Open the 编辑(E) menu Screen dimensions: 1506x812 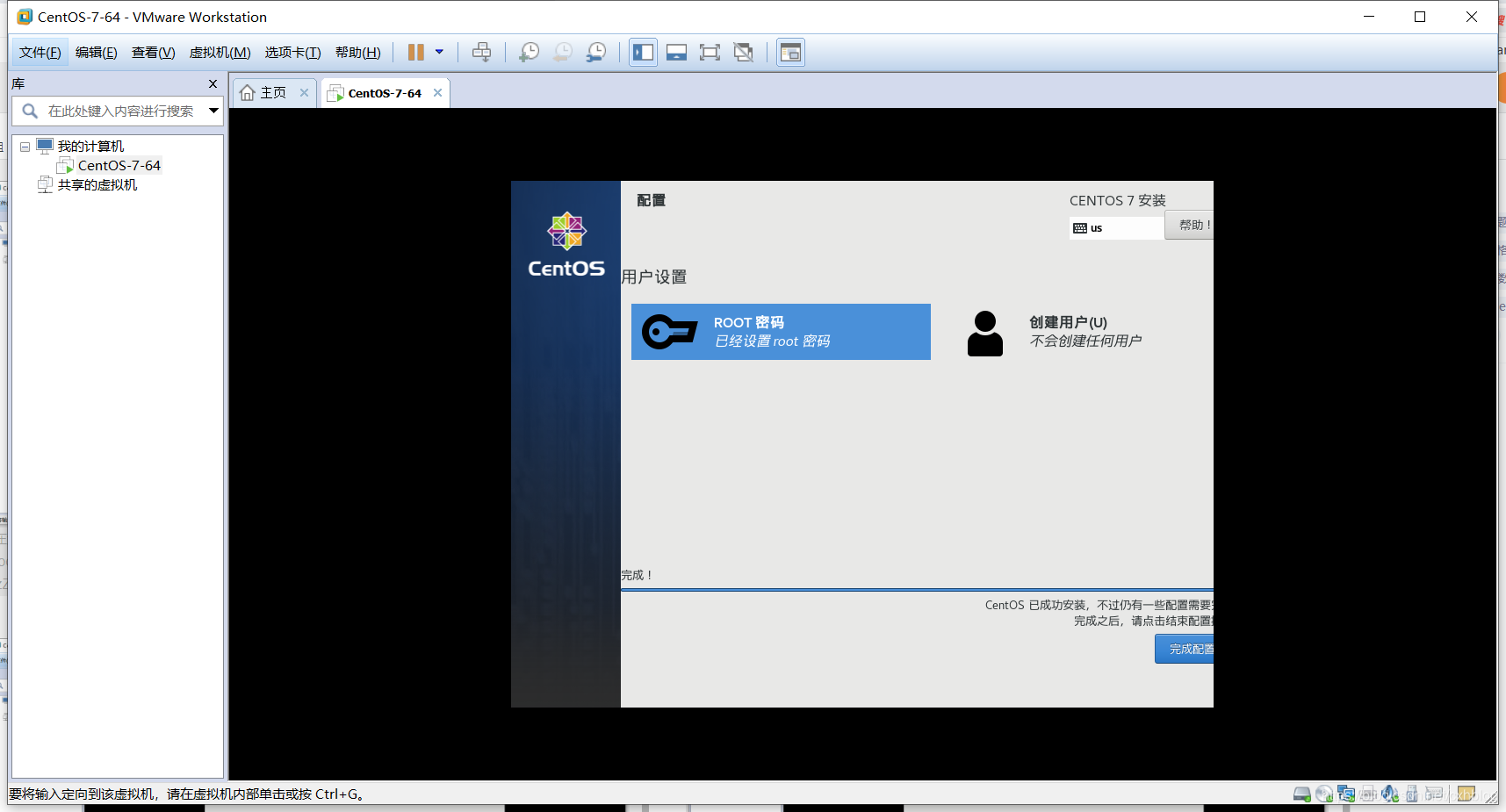97,53
